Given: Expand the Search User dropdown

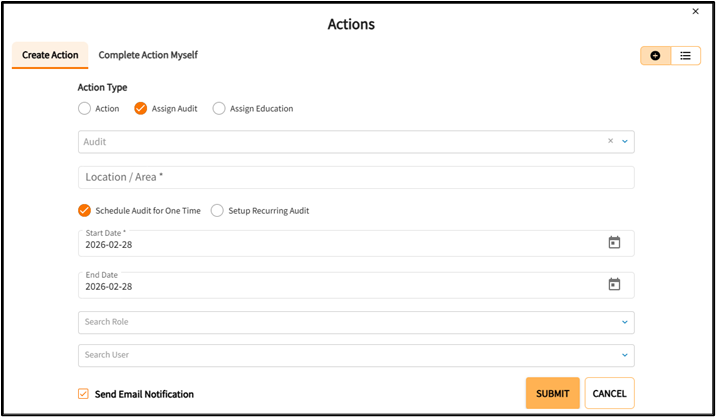Looking at the screenshot, I should pos(625,355).
